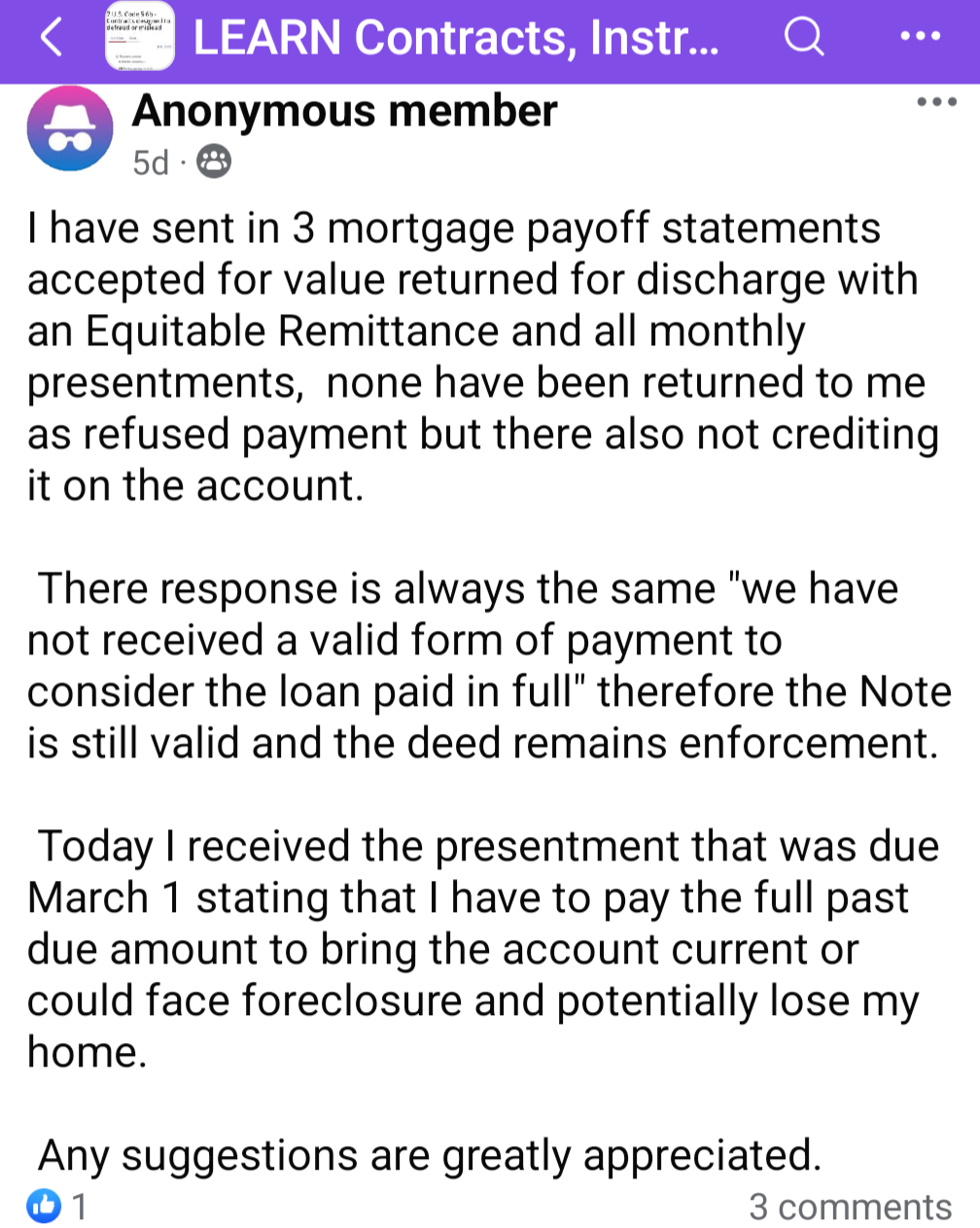Tap the paragraph about mortgage payoff statements

pyautogui.click(x=483, y=357)
